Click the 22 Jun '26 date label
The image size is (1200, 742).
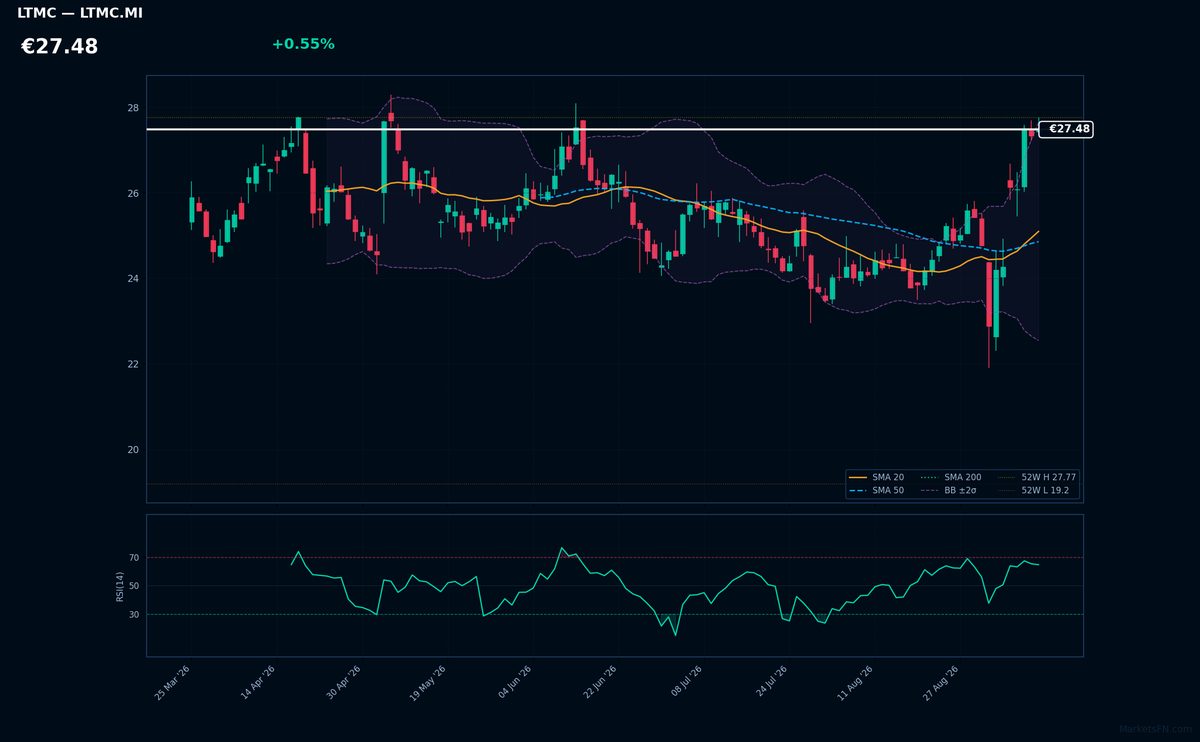[600, 682]
